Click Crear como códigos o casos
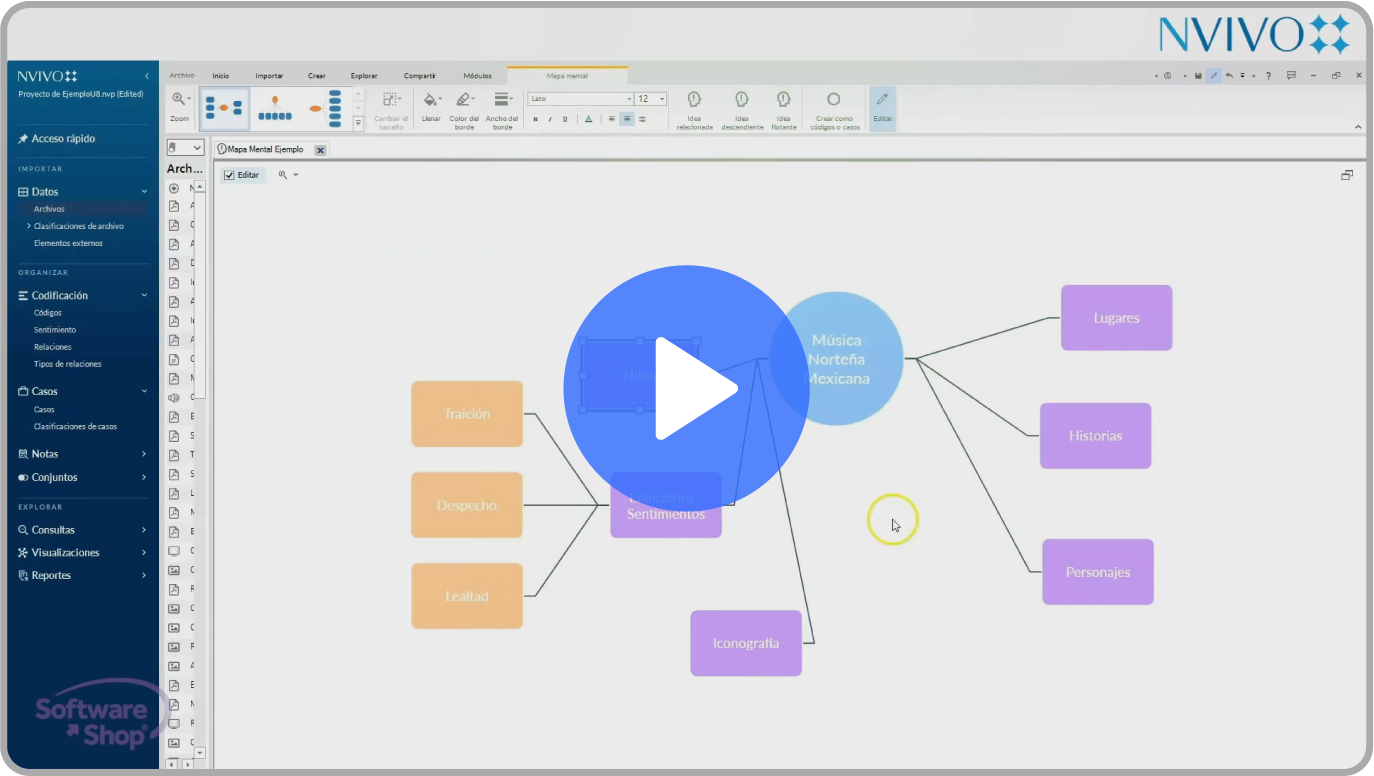The width and height of the screenshot is (1374, 776). (x=834, y=109)
